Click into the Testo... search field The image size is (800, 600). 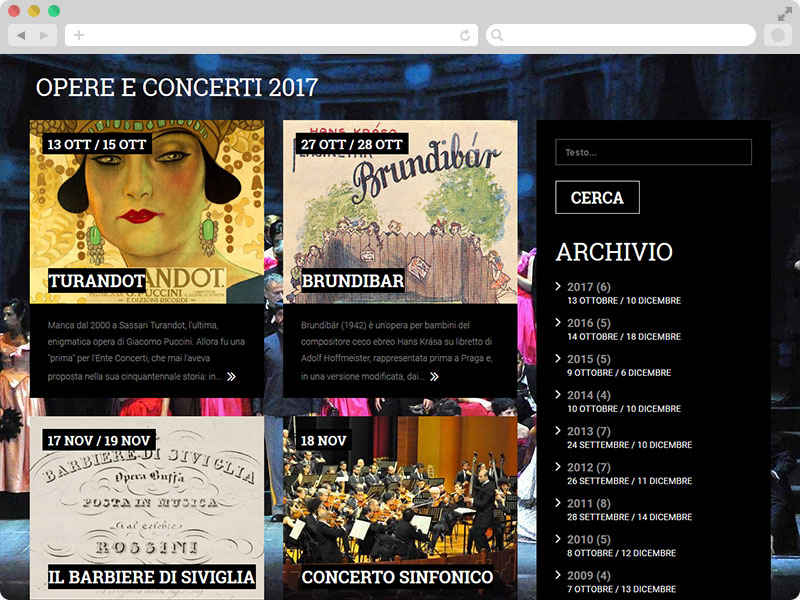(653, 152)
